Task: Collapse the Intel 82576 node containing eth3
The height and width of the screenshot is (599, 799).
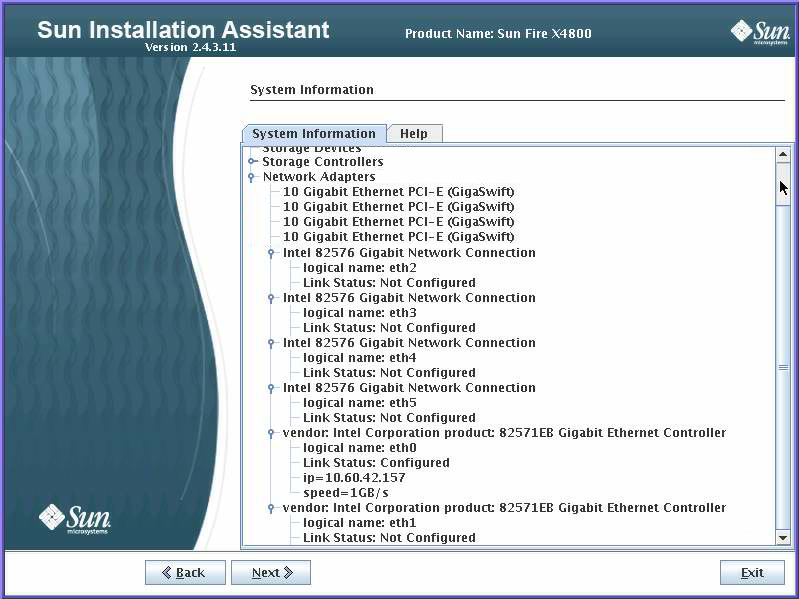Action: (271, 297)
